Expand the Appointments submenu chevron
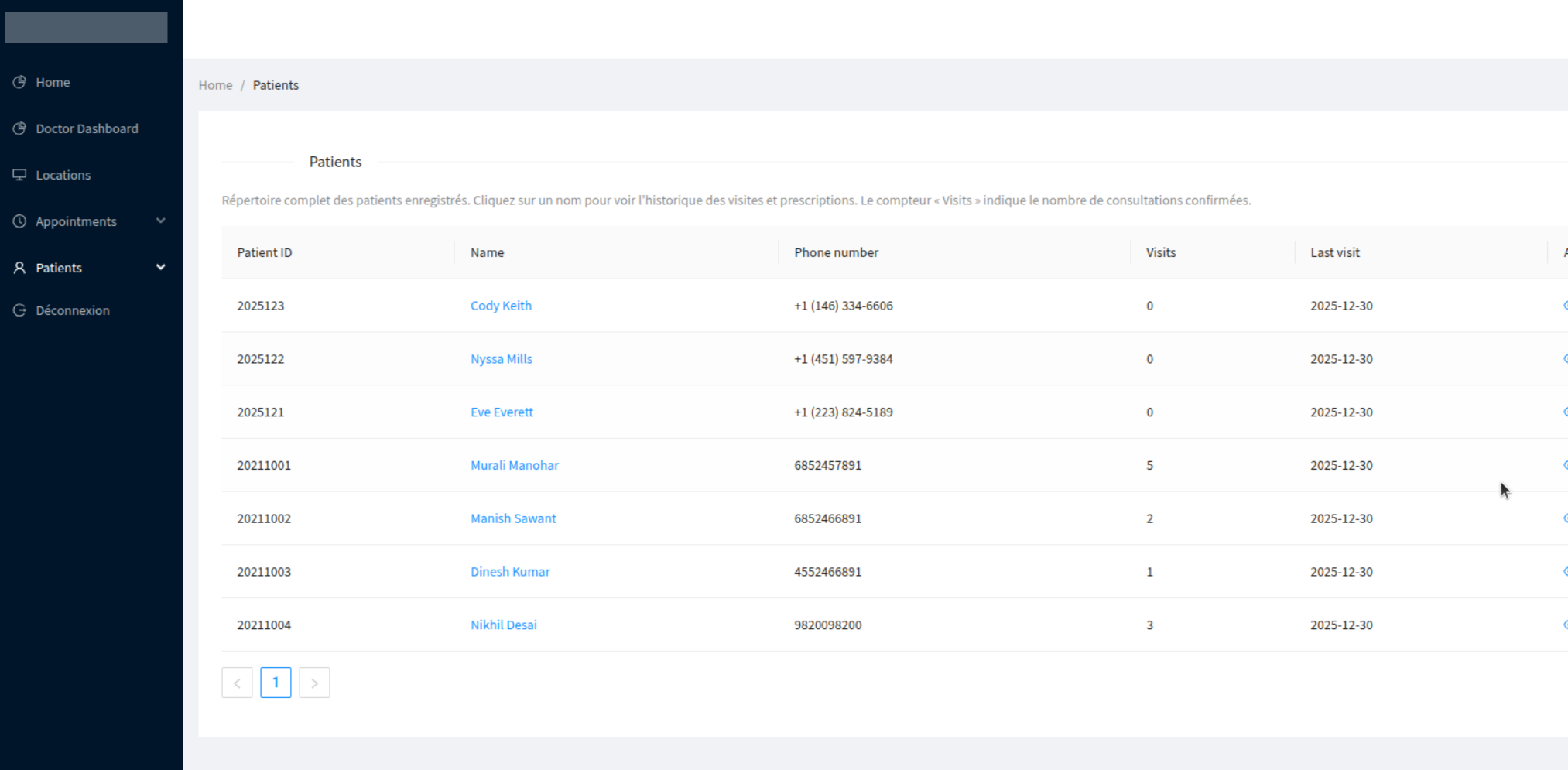Image resolution: width=1568 pixels, height=770 pixels. [x=161, y=221]
